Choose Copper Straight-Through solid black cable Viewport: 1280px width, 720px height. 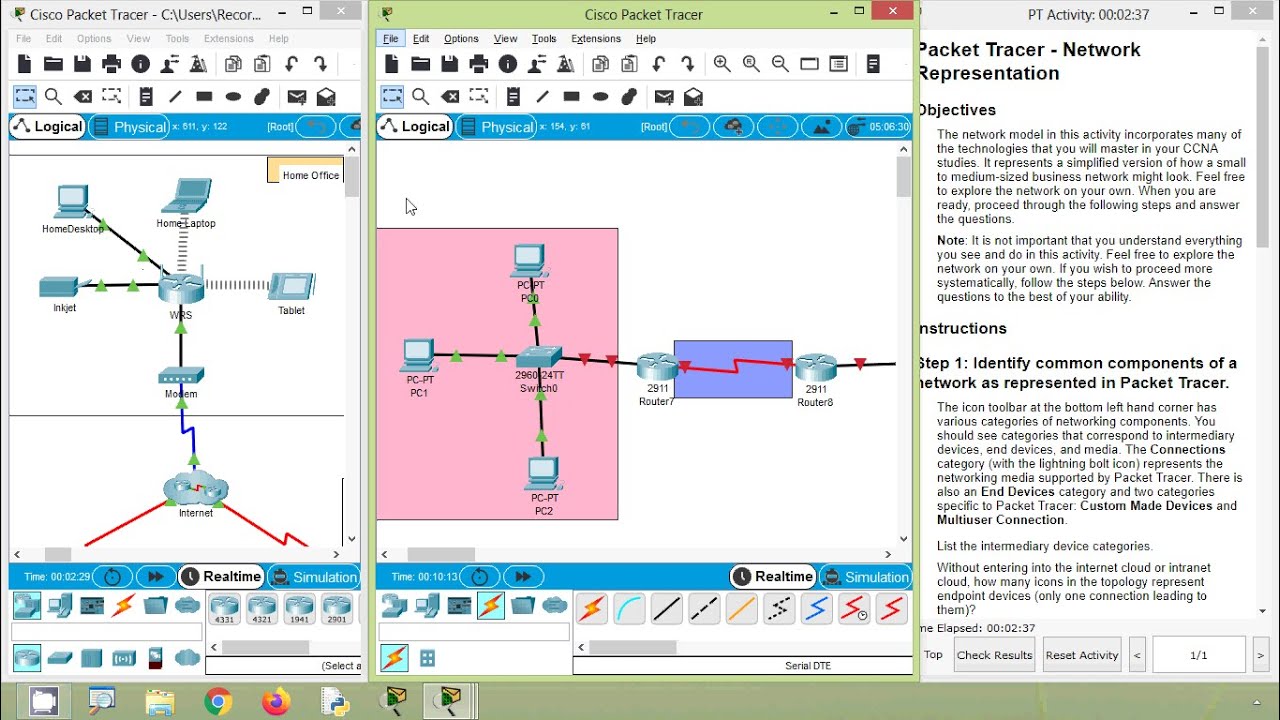666,608
